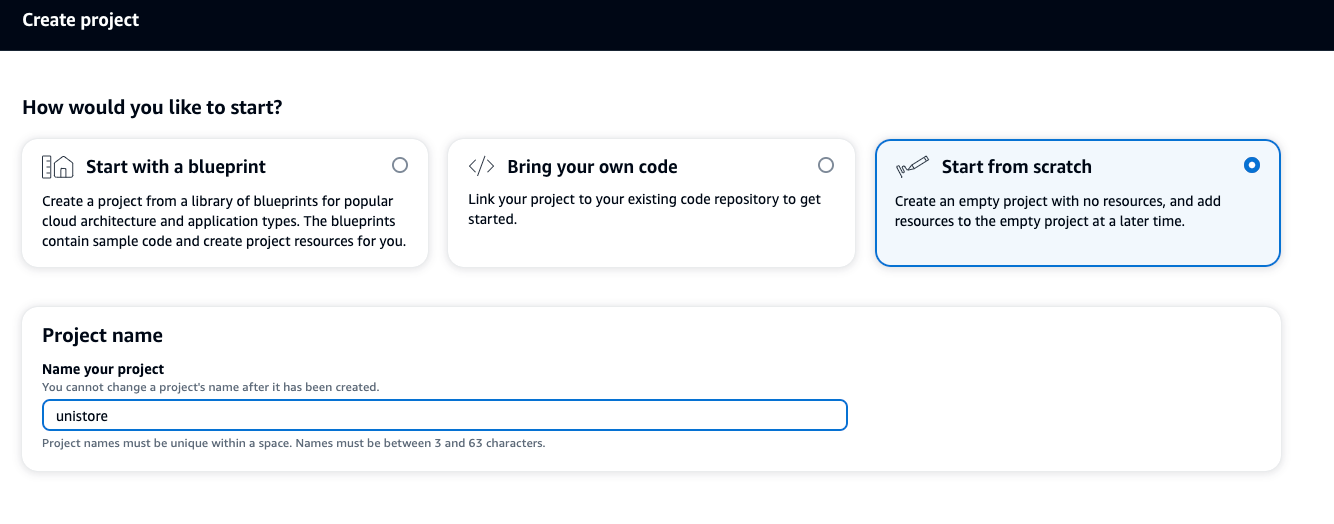Choose the Start with a blueprint card title
The image size is (1334, 524).
click(176, 167)
